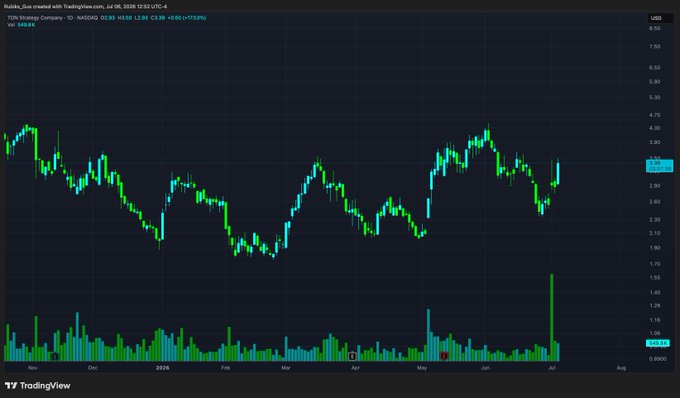Viewport: 680px width, 398px height.
Task: Click the earnings marker icon near April
Action: (x=352, y=356)
